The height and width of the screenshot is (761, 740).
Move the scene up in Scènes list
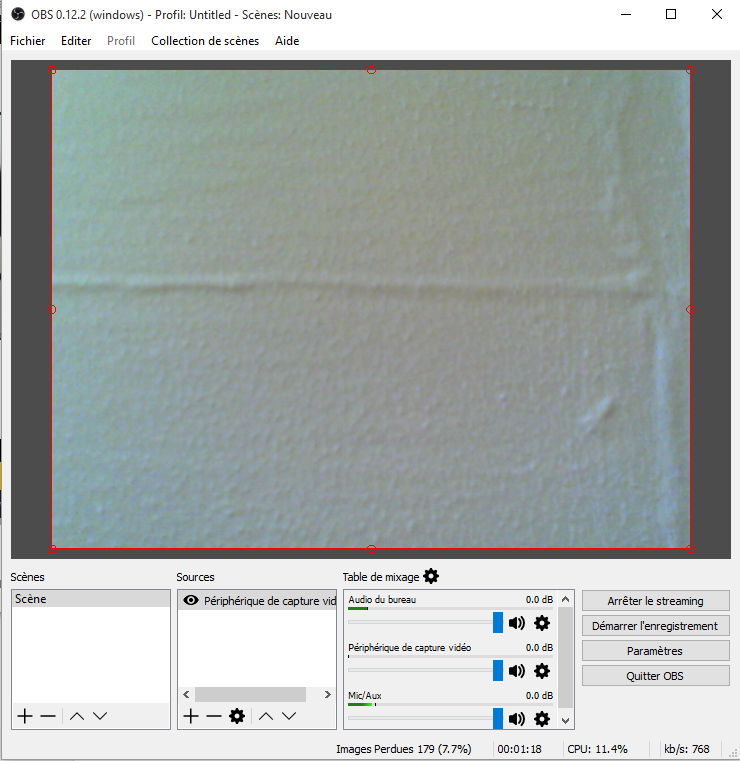point(76,716)
